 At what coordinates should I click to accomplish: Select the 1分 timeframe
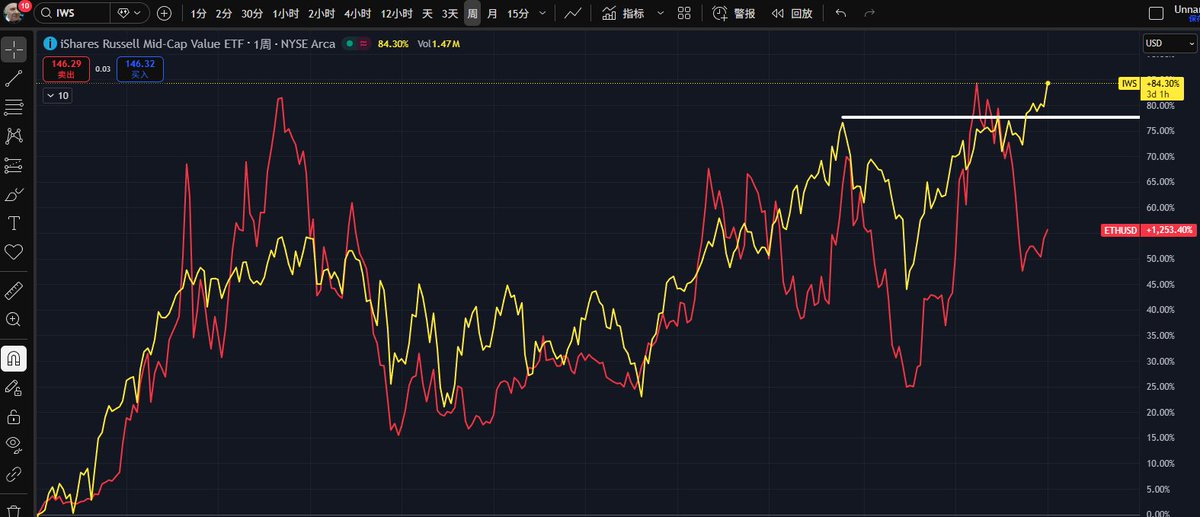point(198,13)
